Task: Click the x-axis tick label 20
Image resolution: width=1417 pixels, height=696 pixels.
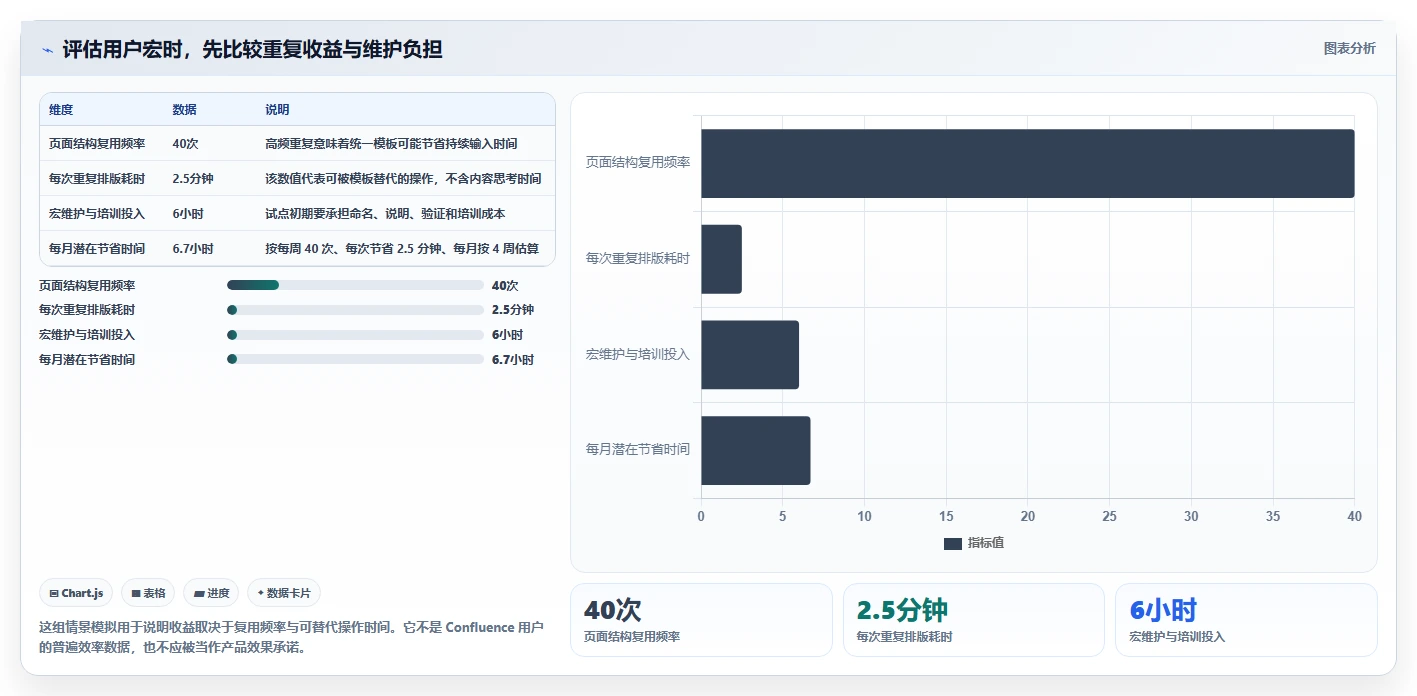Action: tap(1028, 517)
